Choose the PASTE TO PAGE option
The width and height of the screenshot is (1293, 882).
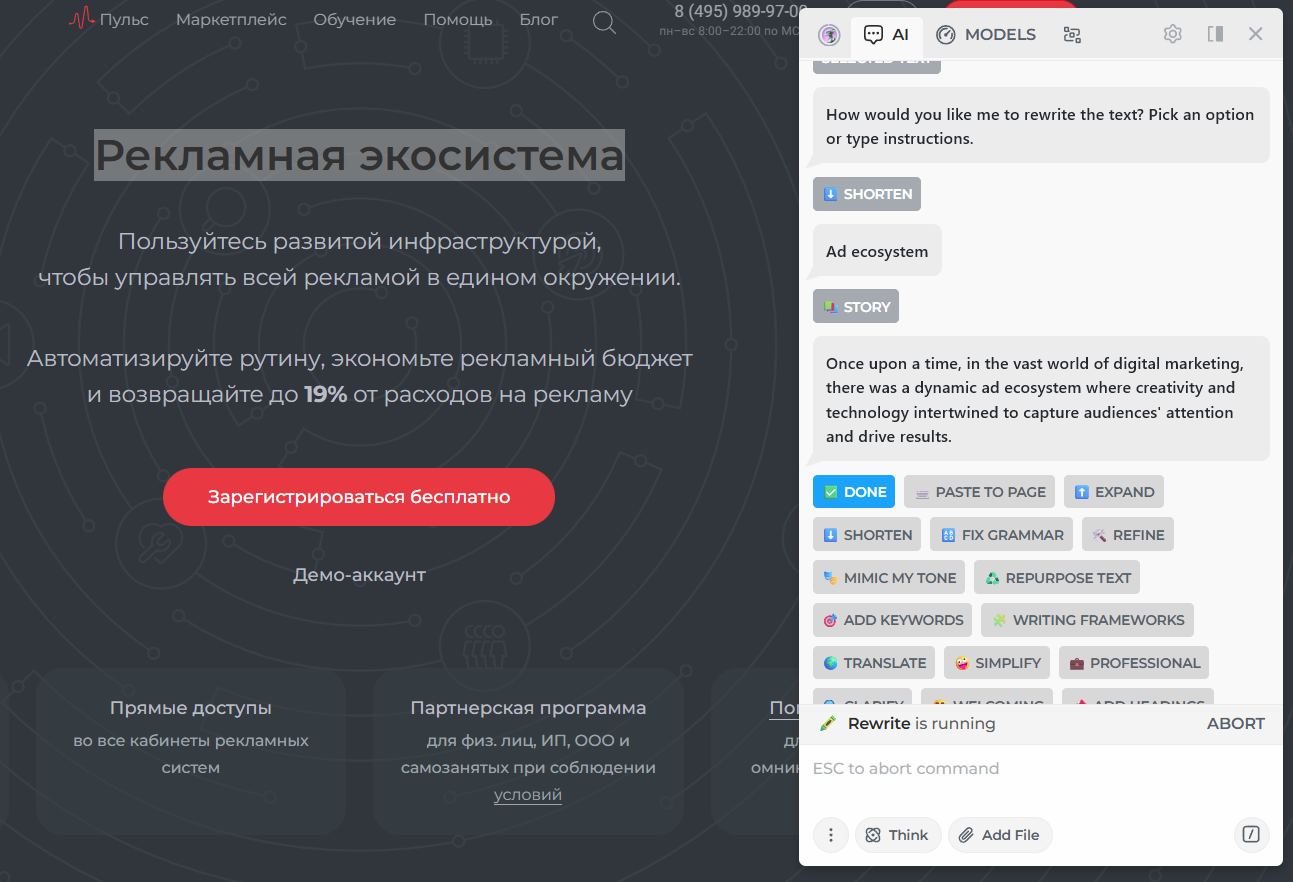[979, 492]
